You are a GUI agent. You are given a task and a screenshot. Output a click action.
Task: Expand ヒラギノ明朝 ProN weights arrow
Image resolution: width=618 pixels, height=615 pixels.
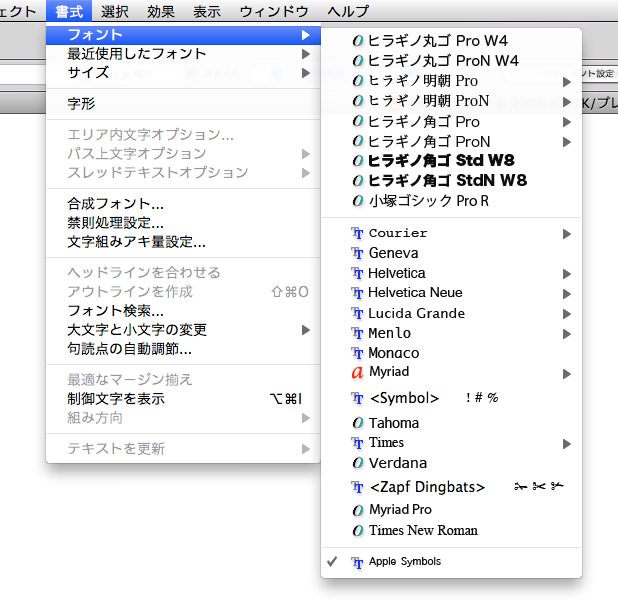(x=567, y=102)
